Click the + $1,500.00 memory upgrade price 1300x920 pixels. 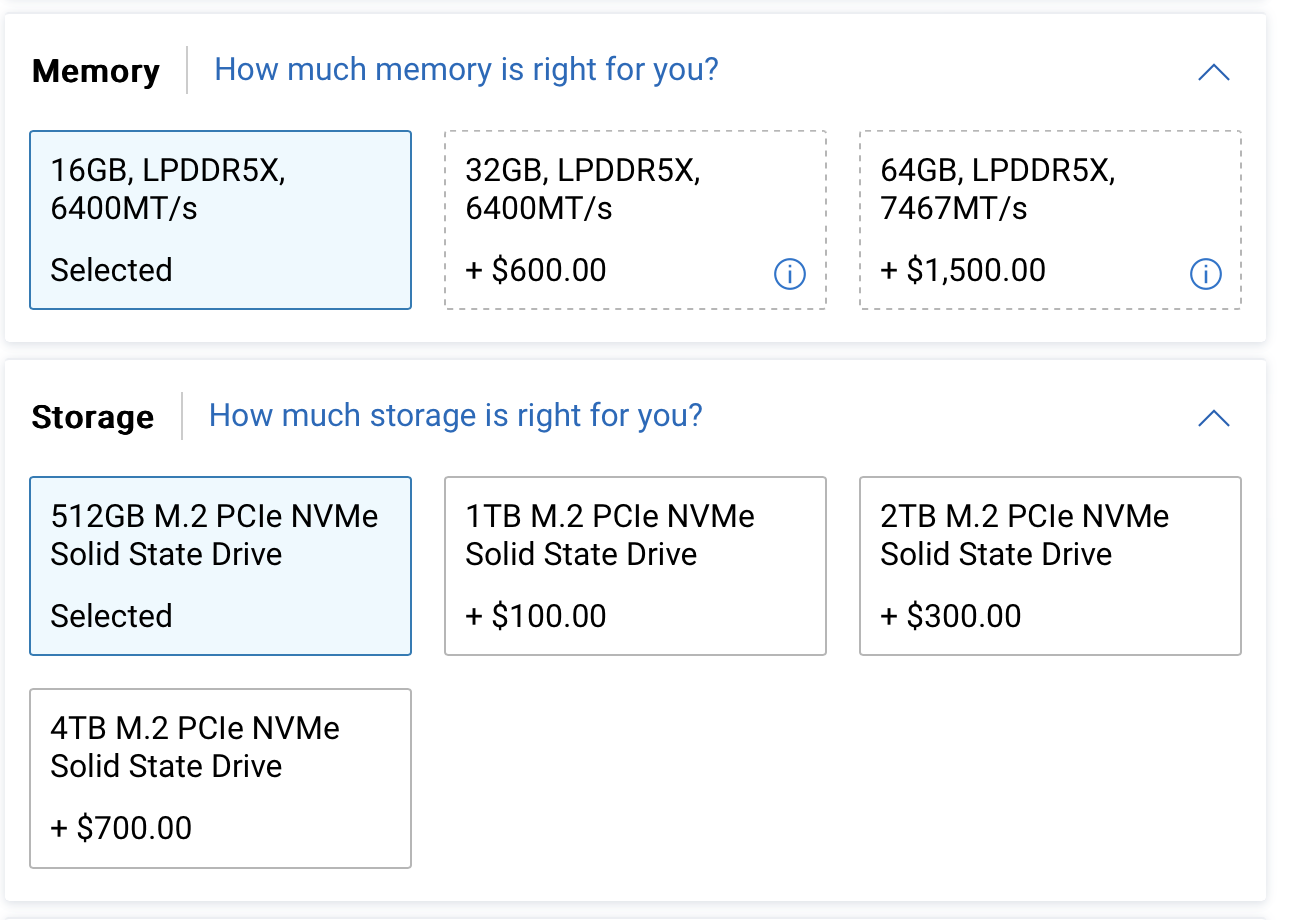963,271
